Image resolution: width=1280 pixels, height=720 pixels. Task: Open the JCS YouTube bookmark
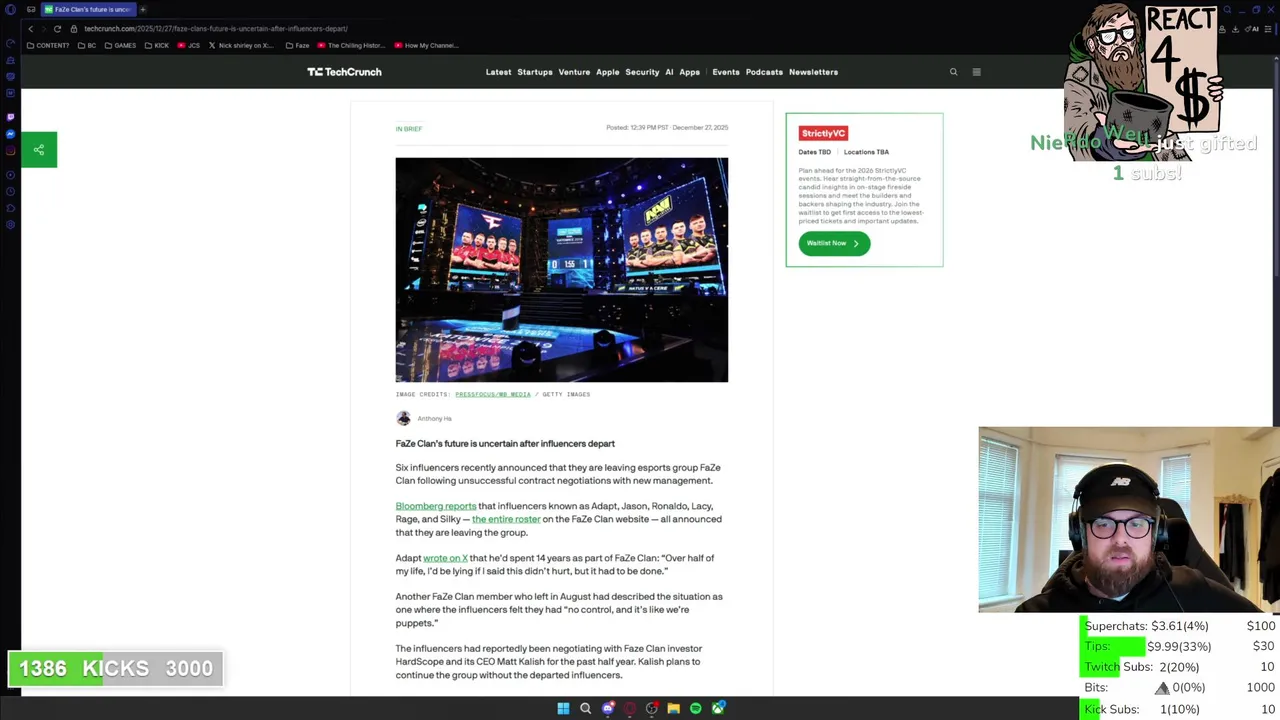click(189, 45)
